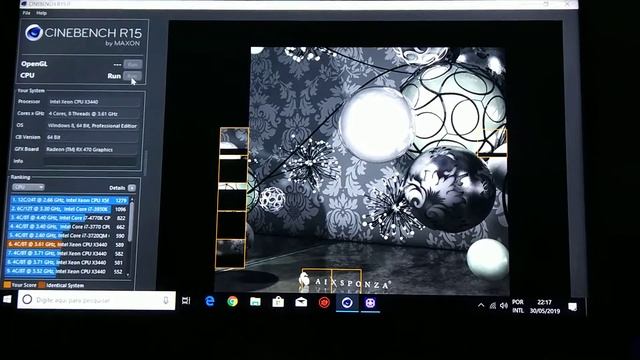Select ranking row 9 scoring 552
This screenshot has height=360, width=640.
pyautogui.click(x=64, y=271)
